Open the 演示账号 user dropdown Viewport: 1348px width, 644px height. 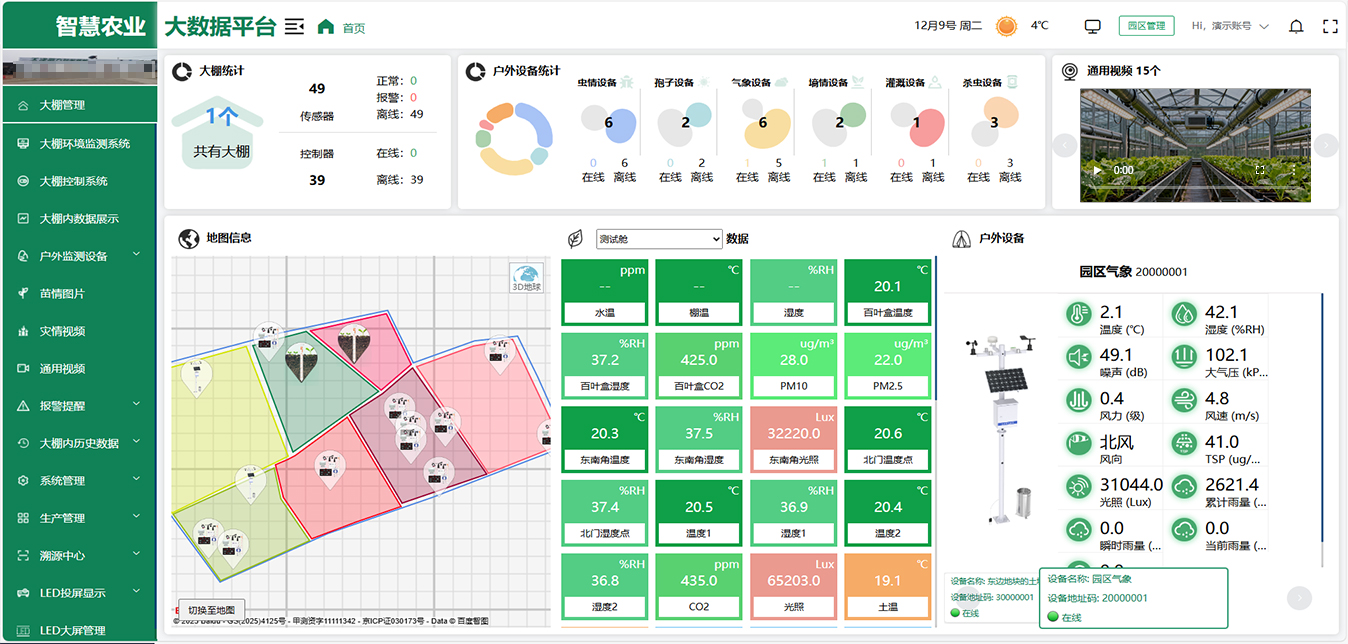point(1230,27)
